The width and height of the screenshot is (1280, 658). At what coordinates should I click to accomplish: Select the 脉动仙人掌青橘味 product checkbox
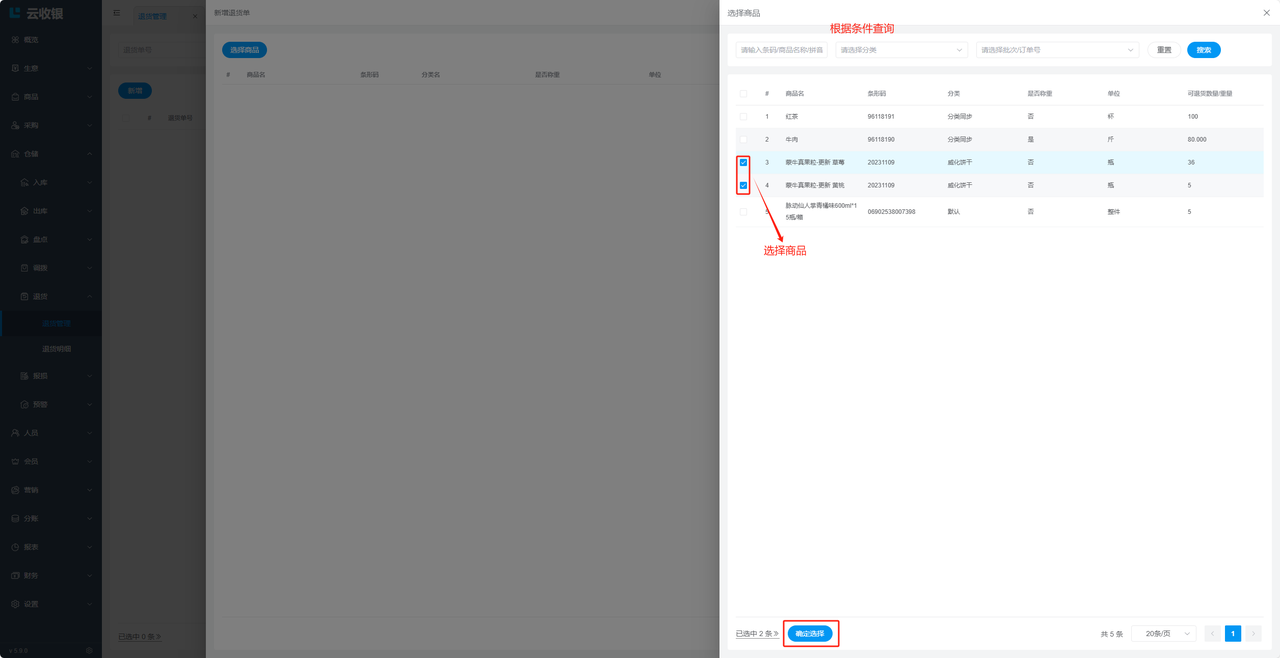point(743,211)
